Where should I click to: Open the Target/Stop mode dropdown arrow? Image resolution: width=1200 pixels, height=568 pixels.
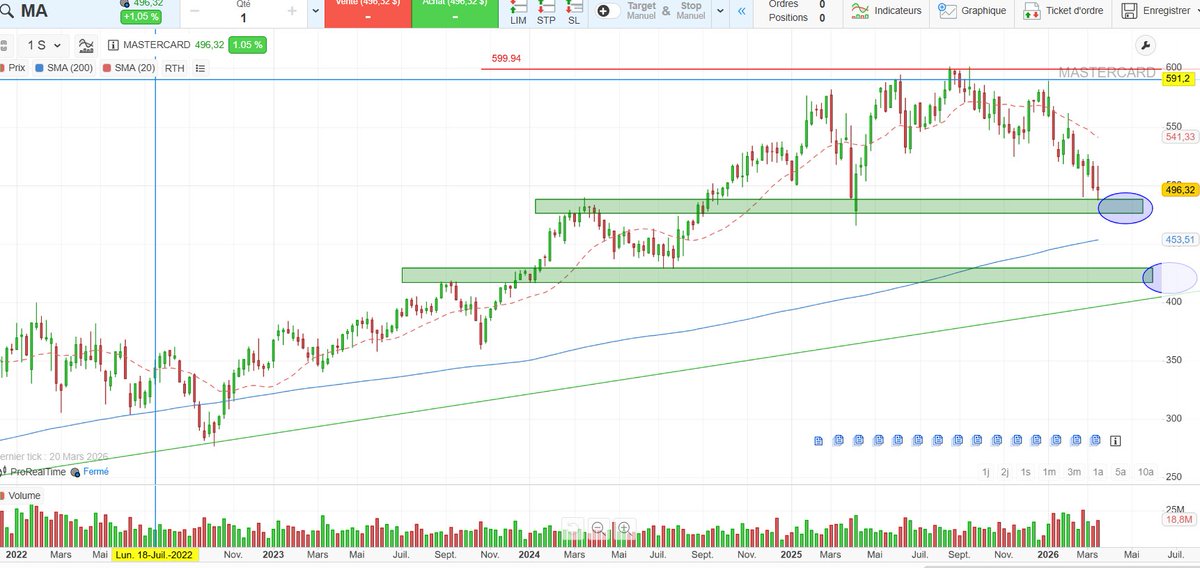coord(720,11)
